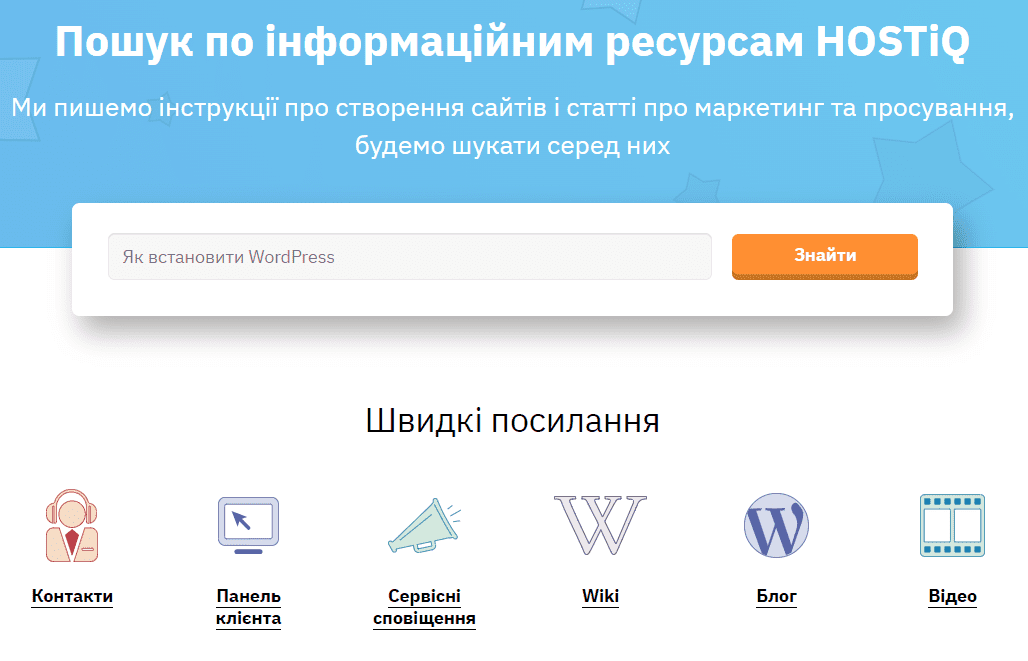1028x661 pixels.
Task: Click the Швидкі посилання heading
Action: (x=513, y=420)
